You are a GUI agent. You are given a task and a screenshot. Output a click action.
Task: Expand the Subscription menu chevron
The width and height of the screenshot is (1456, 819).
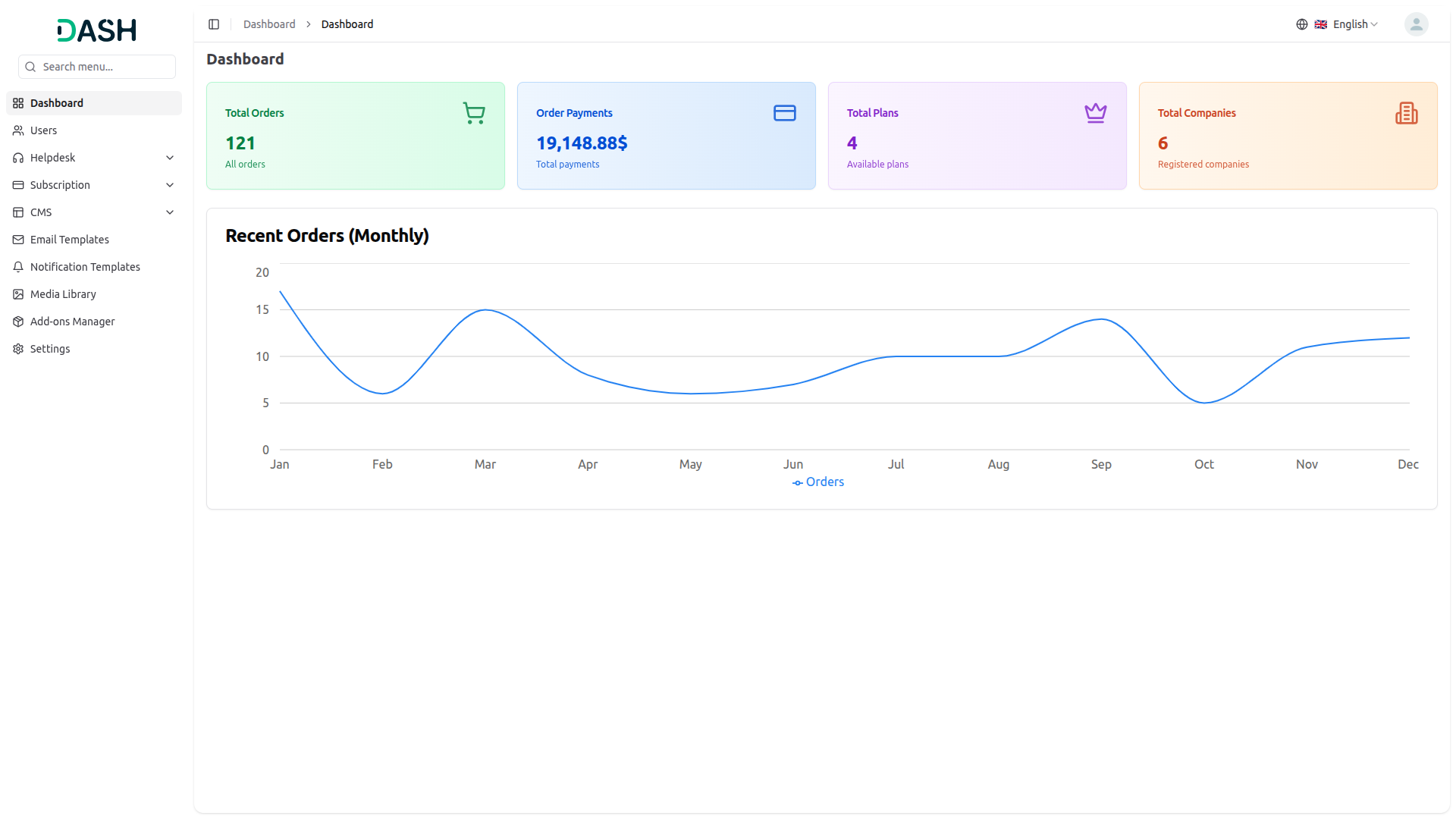pos(170,185)
